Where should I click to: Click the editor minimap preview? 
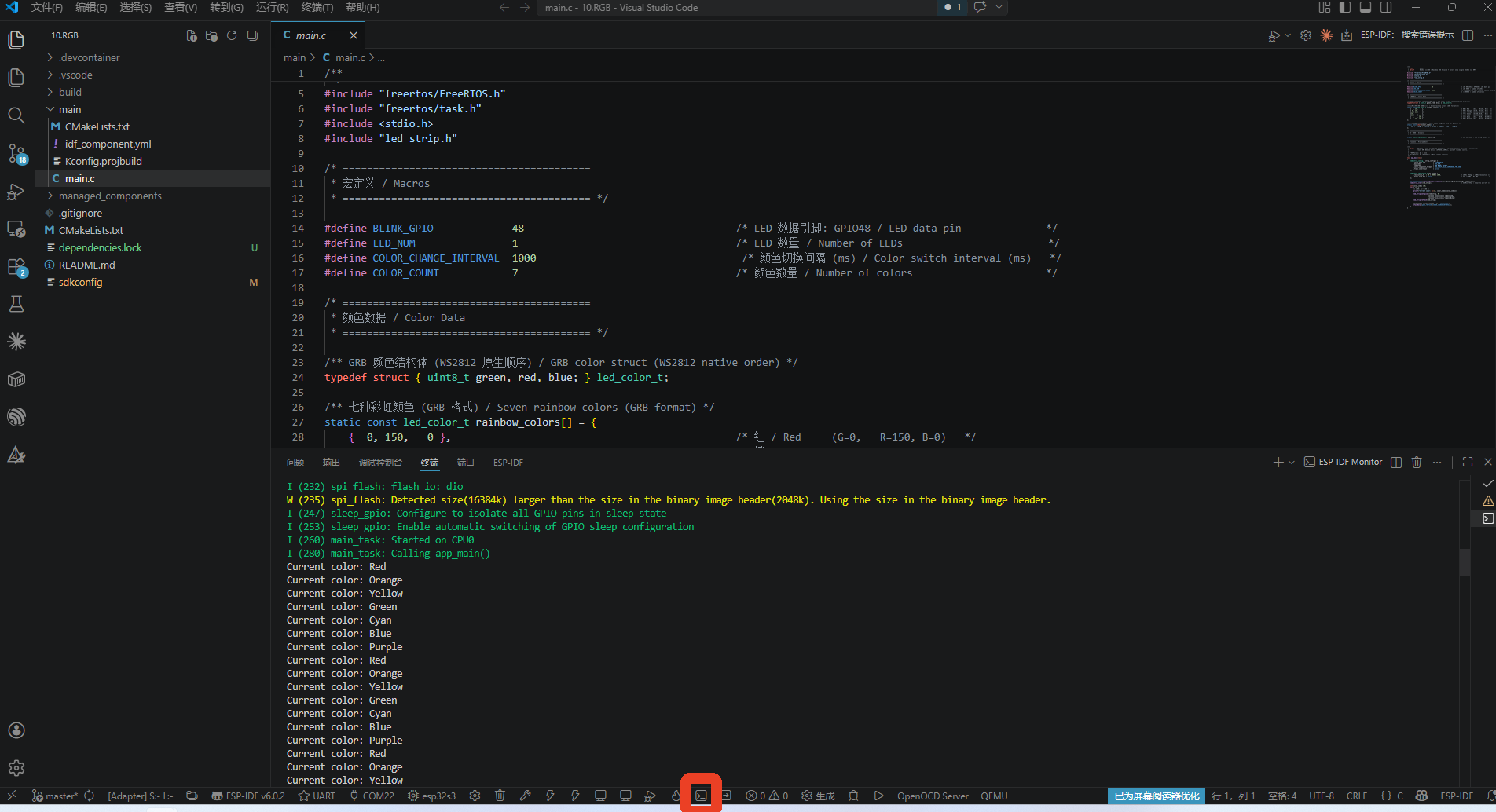pos(1449,137)
